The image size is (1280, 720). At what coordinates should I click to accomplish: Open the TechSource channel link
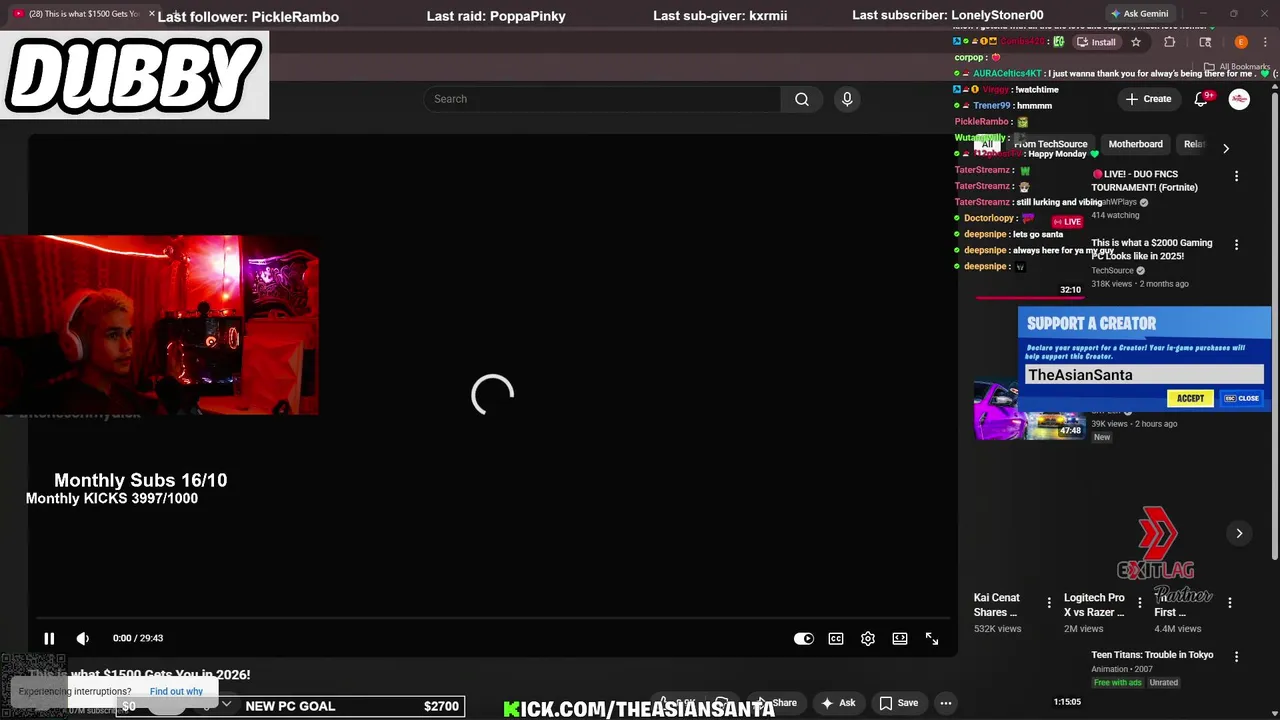(x=1112, y=270)
